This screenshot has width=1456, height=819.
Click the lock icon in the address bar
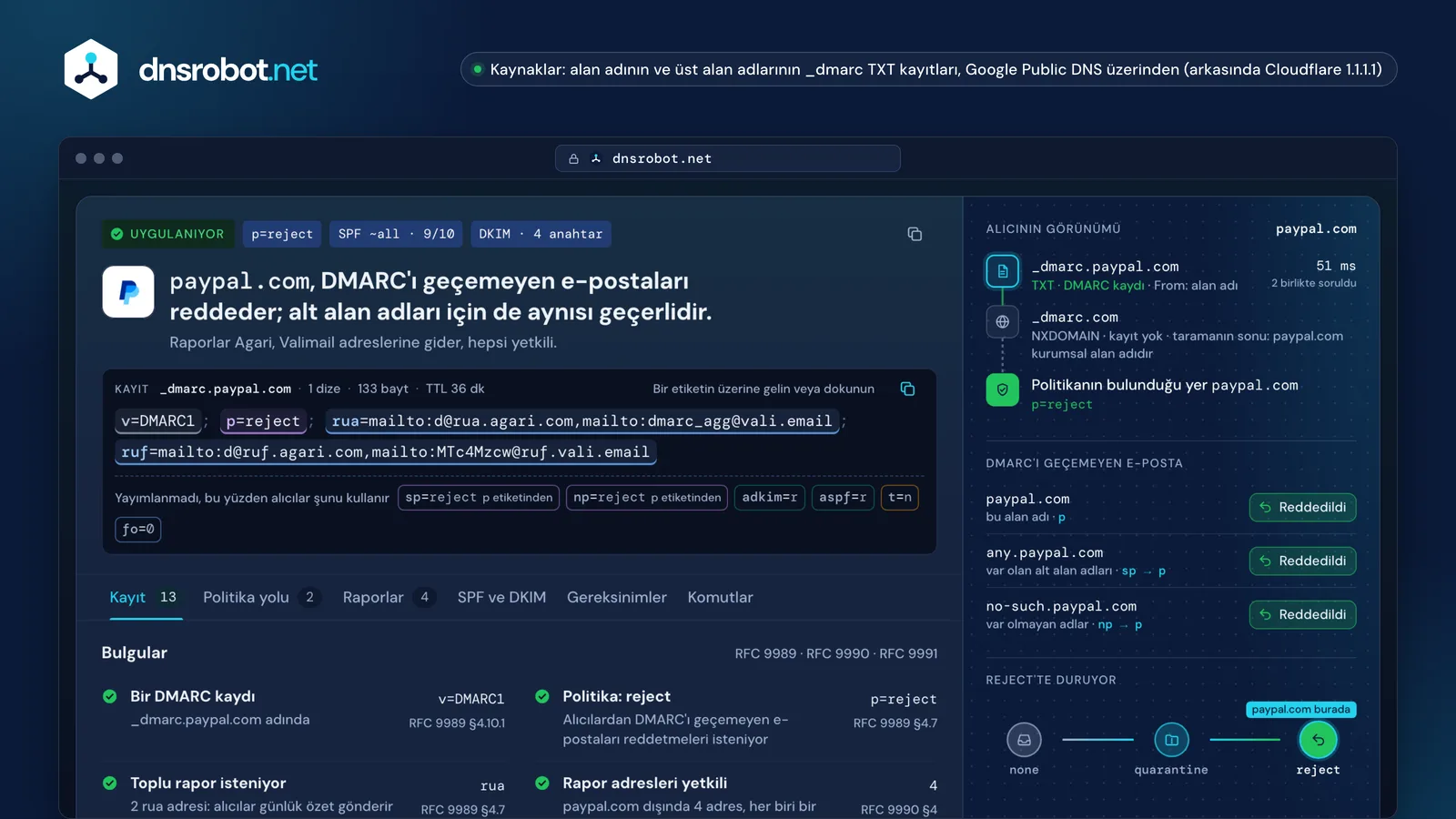tap(573, 158)
